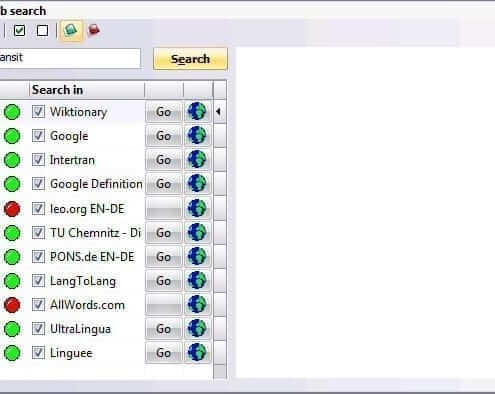Open Google globe browser icon
Screen dimensions: 495x394
tap(197, 135)
